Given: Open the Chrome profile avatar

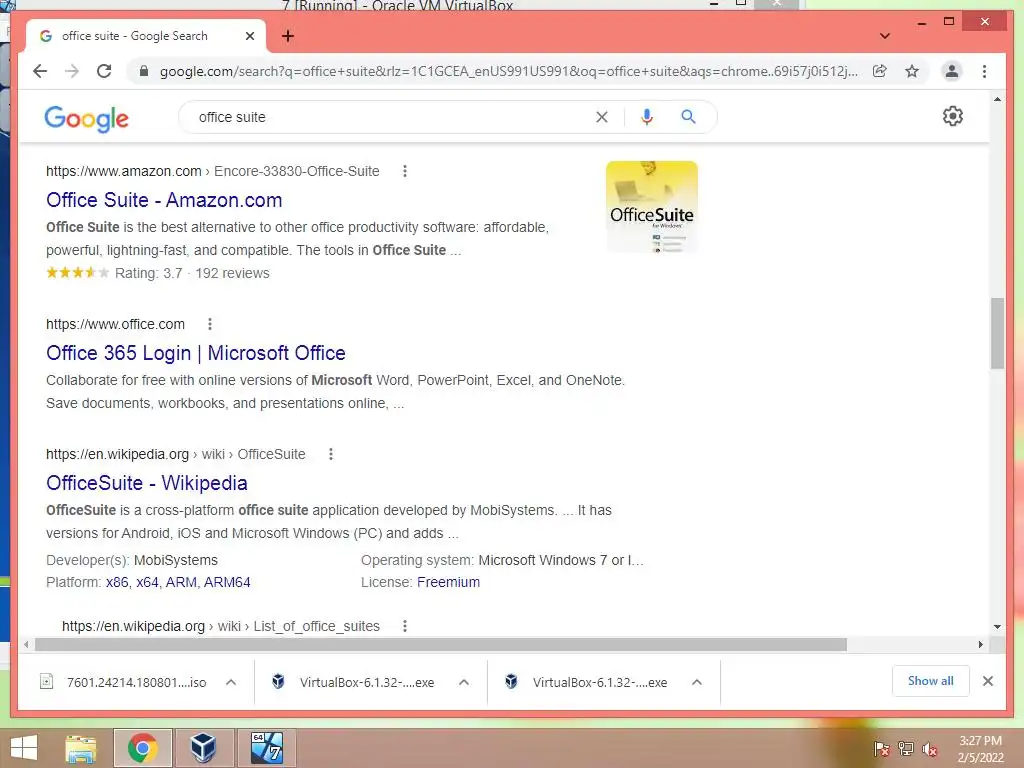Looking at the screenshot, I should 952,71.
